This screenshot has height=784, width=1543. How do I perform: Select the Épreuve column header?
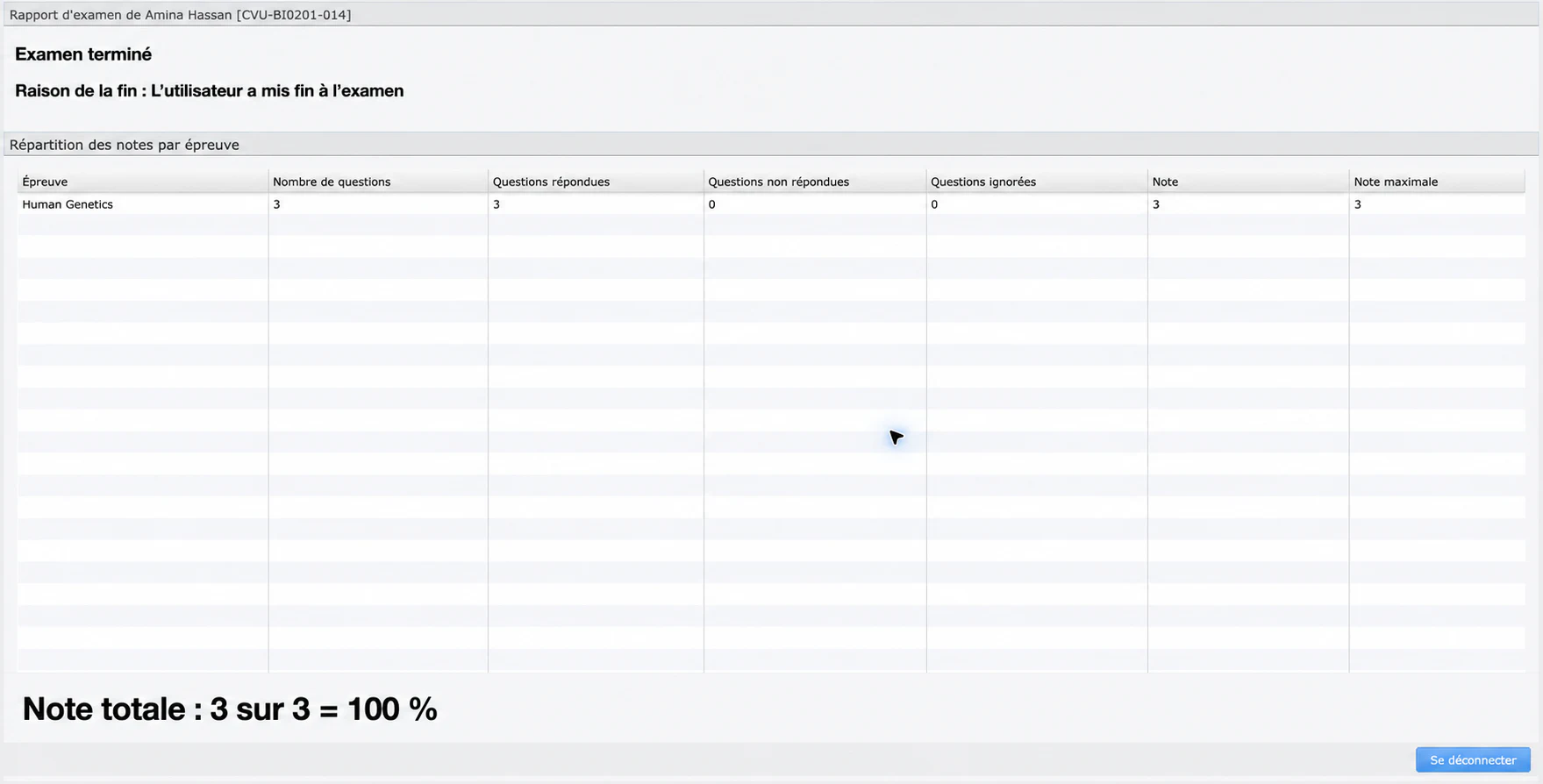142,182
